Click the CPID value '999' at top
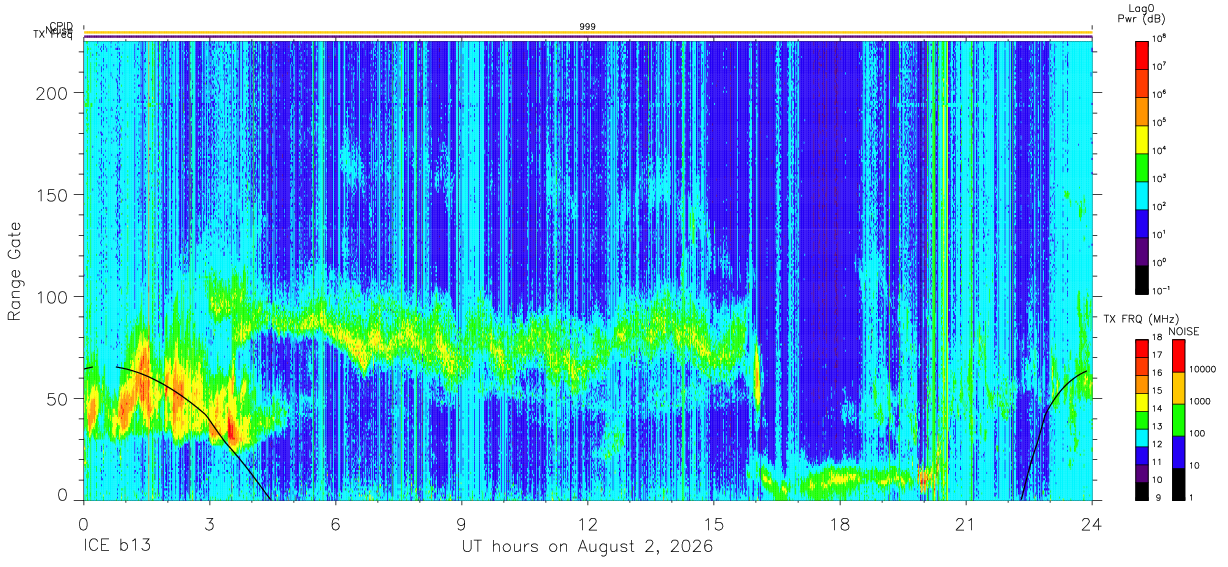Image resolution: width=1228 pixels, height=567 pixels. (x=588, y=26)
